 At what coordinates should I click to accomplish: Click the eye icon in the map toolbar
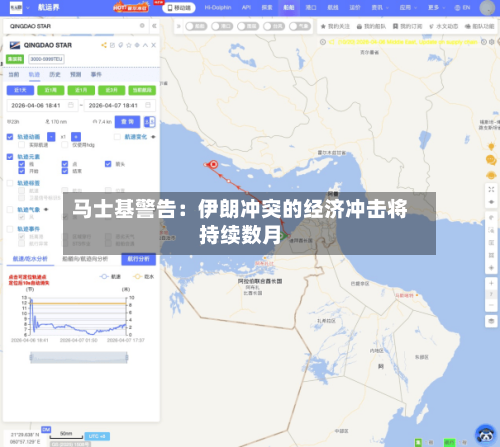(491, 202)
